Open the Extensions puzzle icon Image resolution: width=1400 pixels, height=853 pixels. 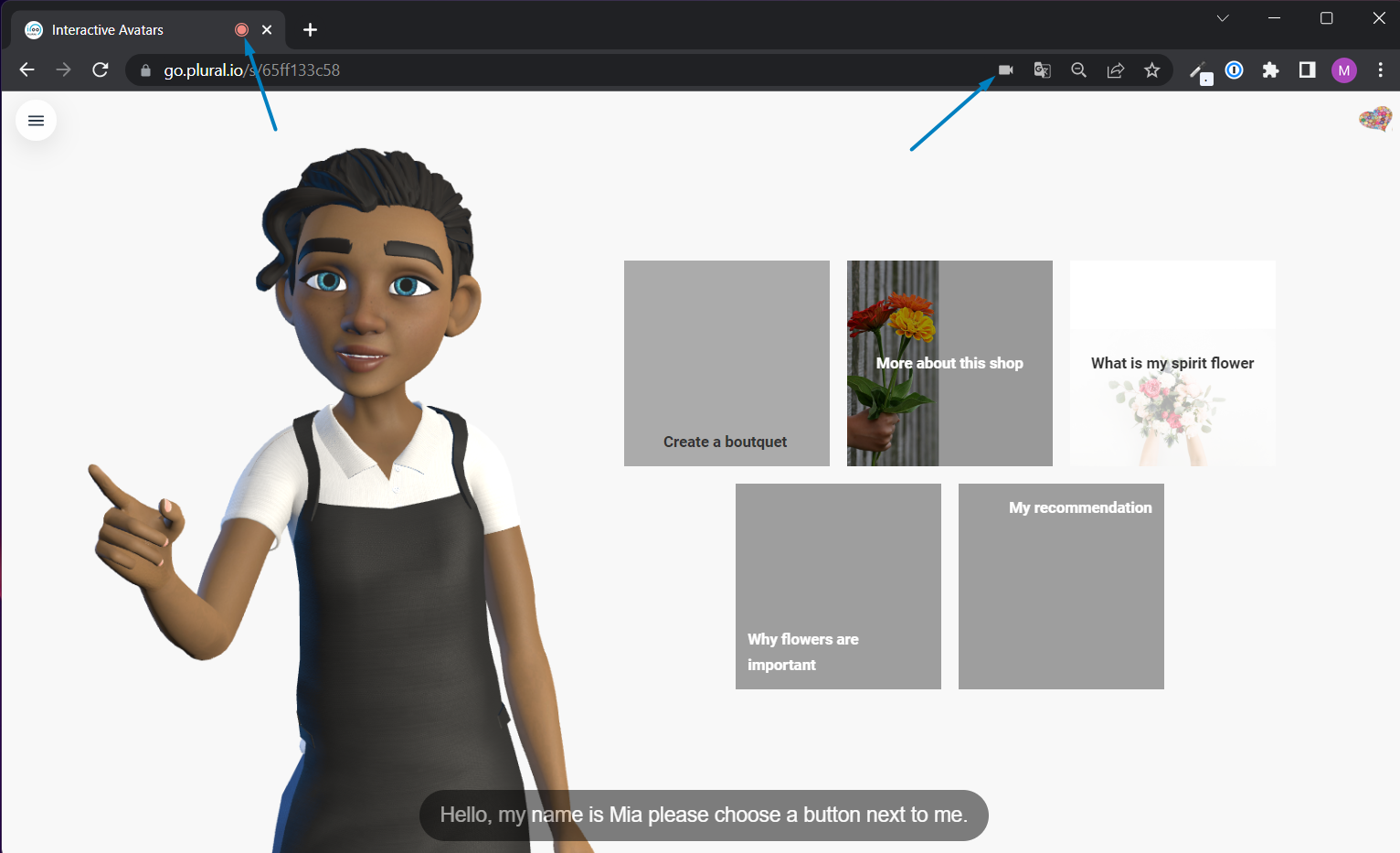1271,70
